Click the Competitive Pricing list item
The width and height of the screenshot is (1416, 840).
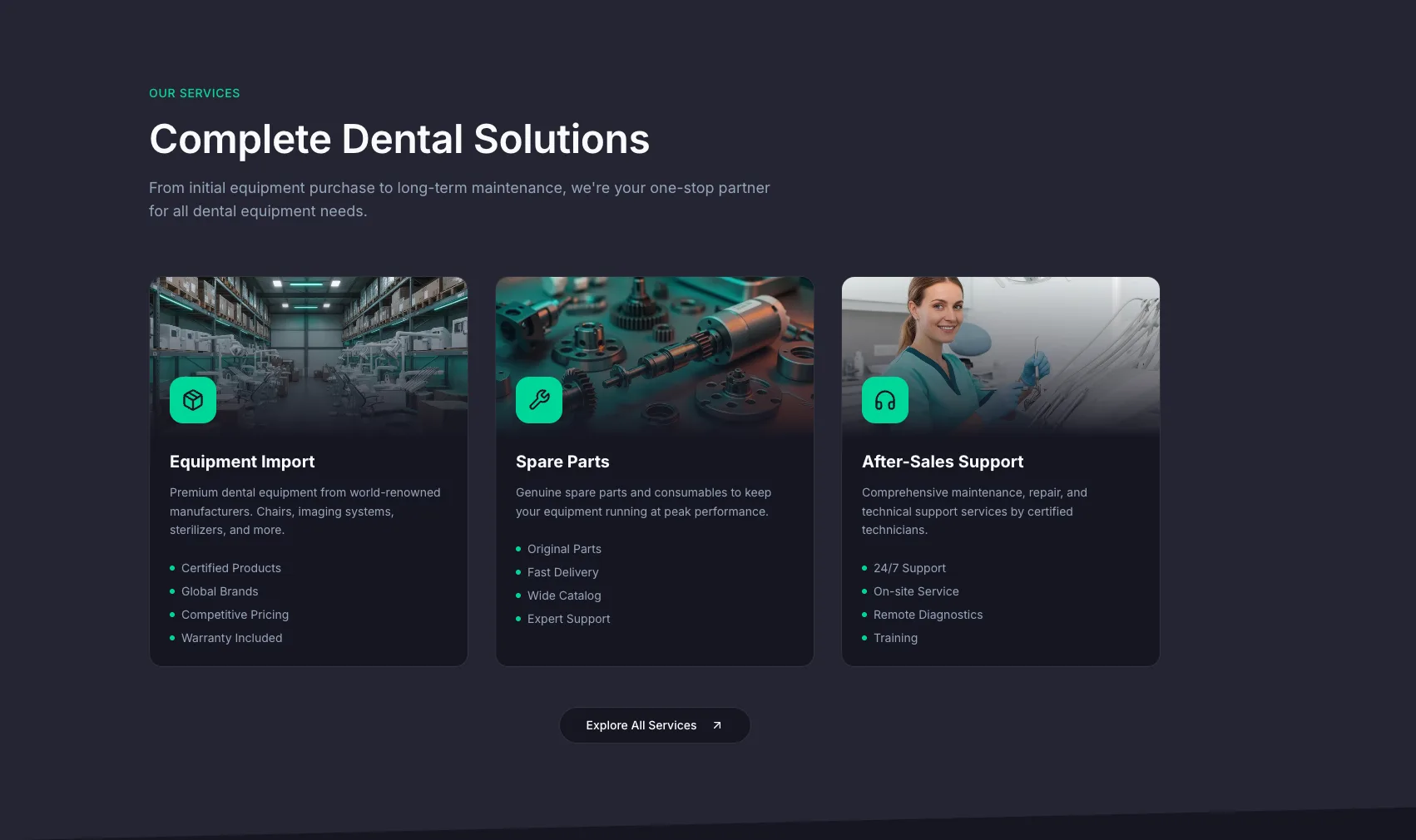pos(229,615)
